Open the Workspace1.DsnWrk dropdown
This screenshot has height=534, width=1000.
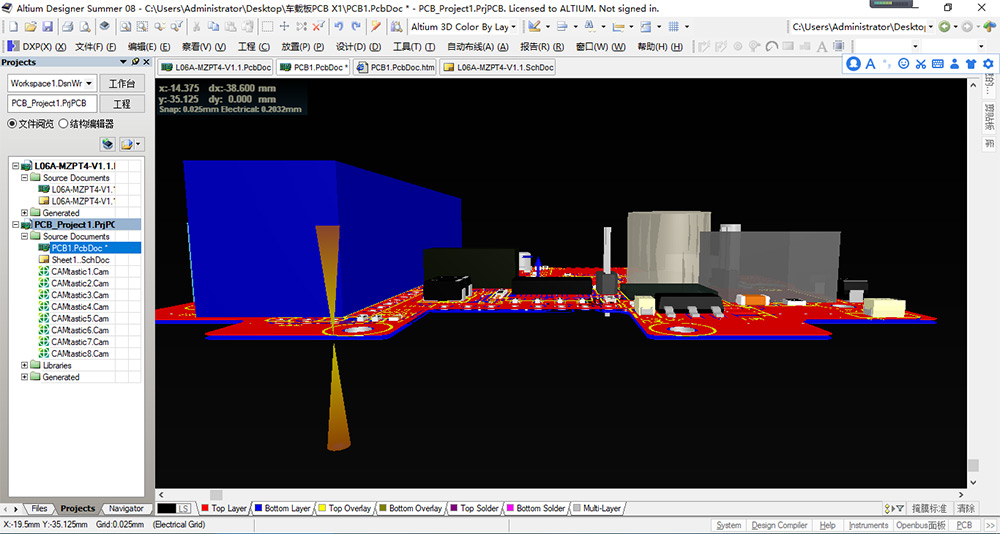pyautogui.click(x=90, y=83)
